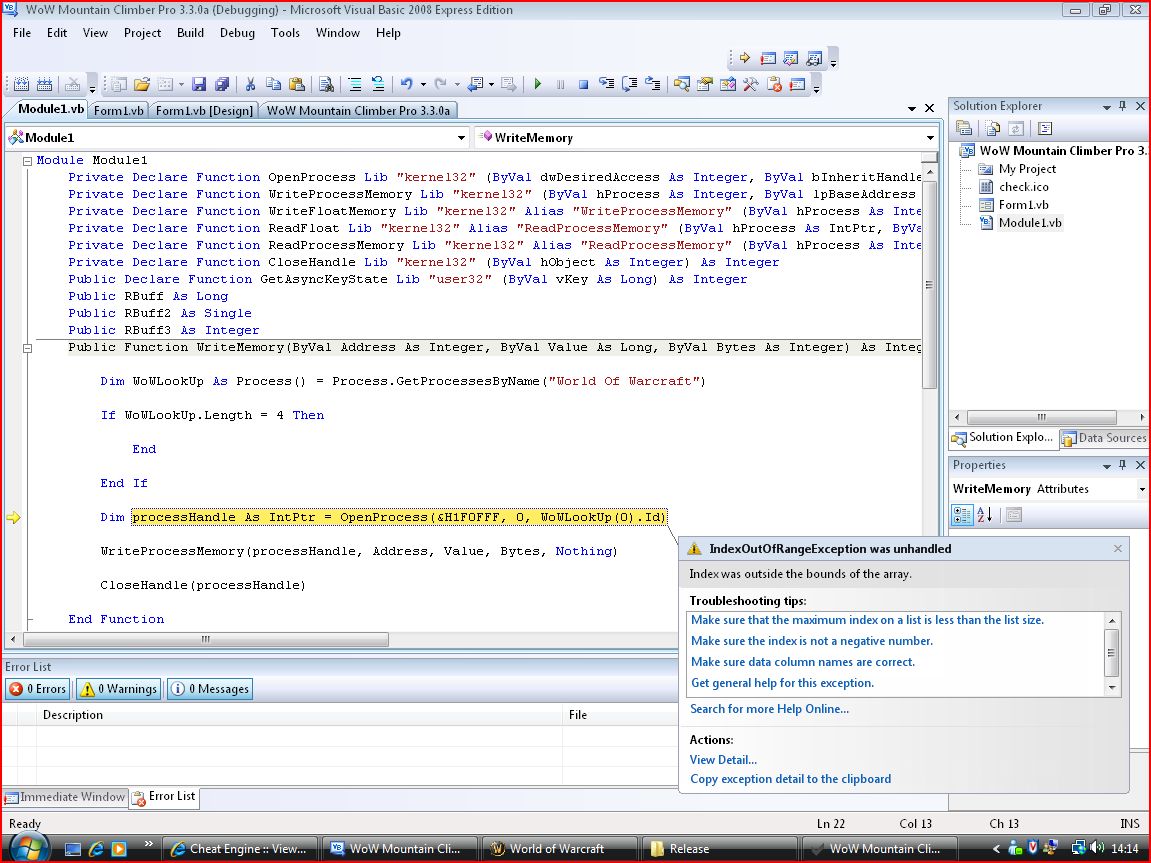Stop debugging with the blue stop button
The height and width of the screenshot is (863, 1151).
tap(583, 85)
